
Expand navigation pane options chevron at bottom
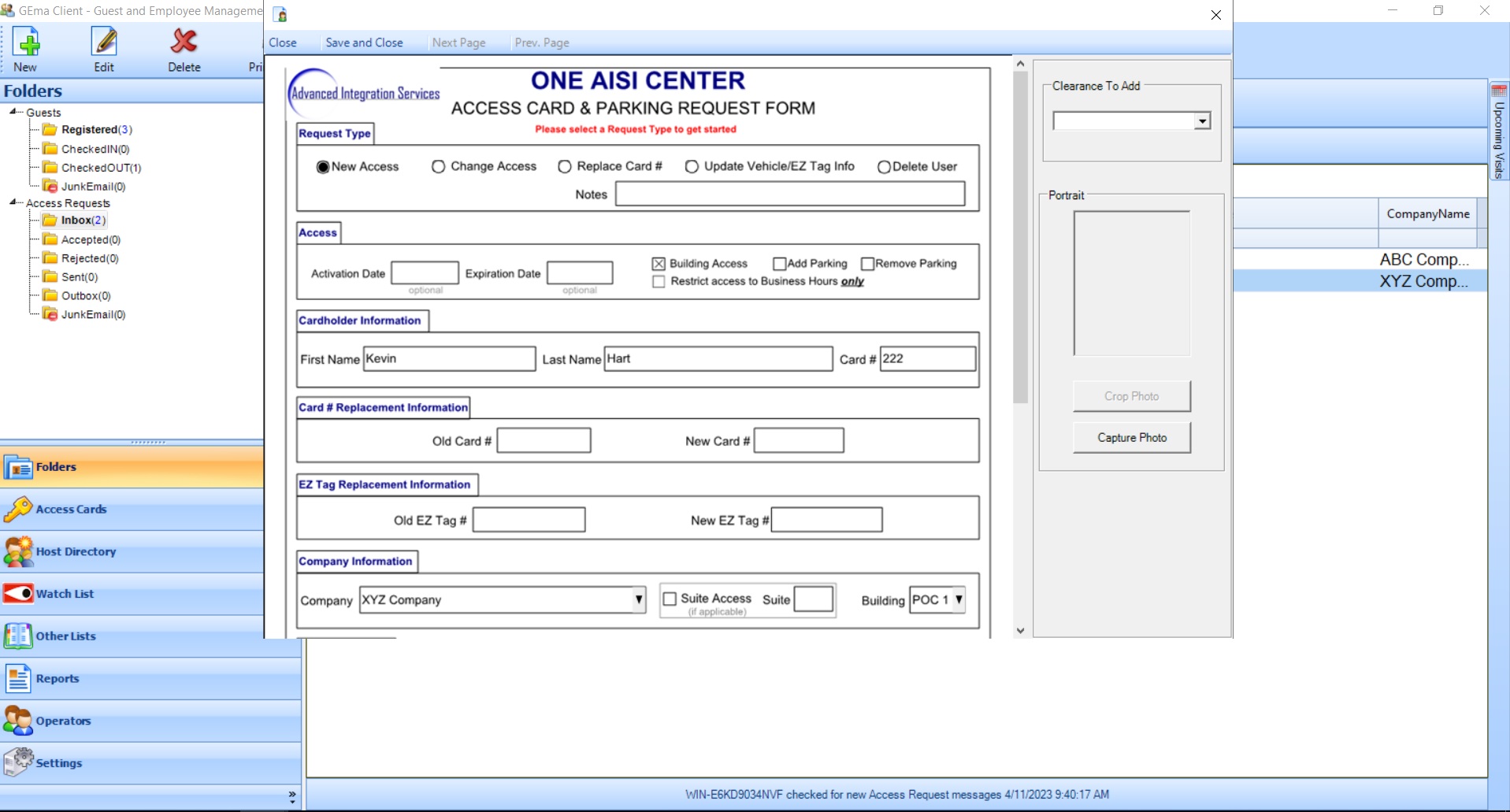tap(292, 796)
